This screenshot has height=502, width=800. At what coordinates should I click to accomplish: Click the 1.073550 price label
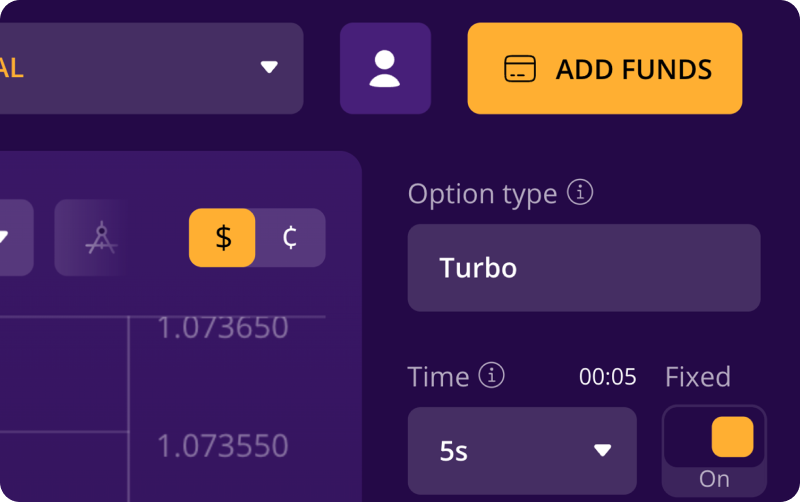(223, 446)
